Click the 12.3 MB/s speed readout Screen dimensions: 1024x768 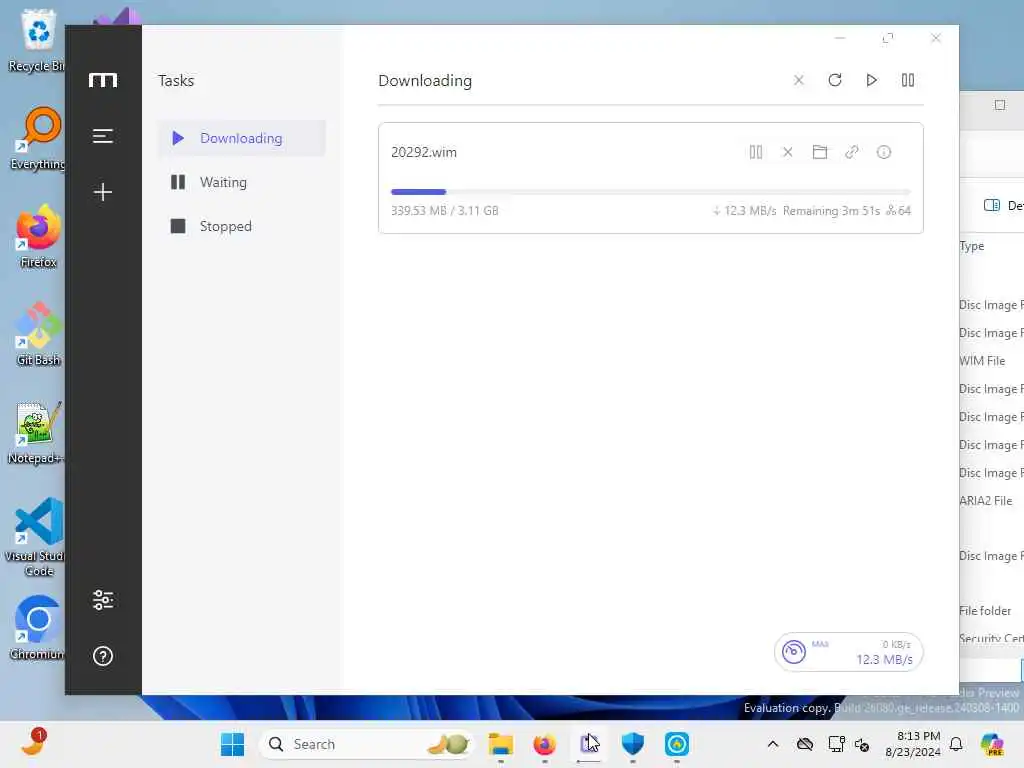(x=884, y=660)
